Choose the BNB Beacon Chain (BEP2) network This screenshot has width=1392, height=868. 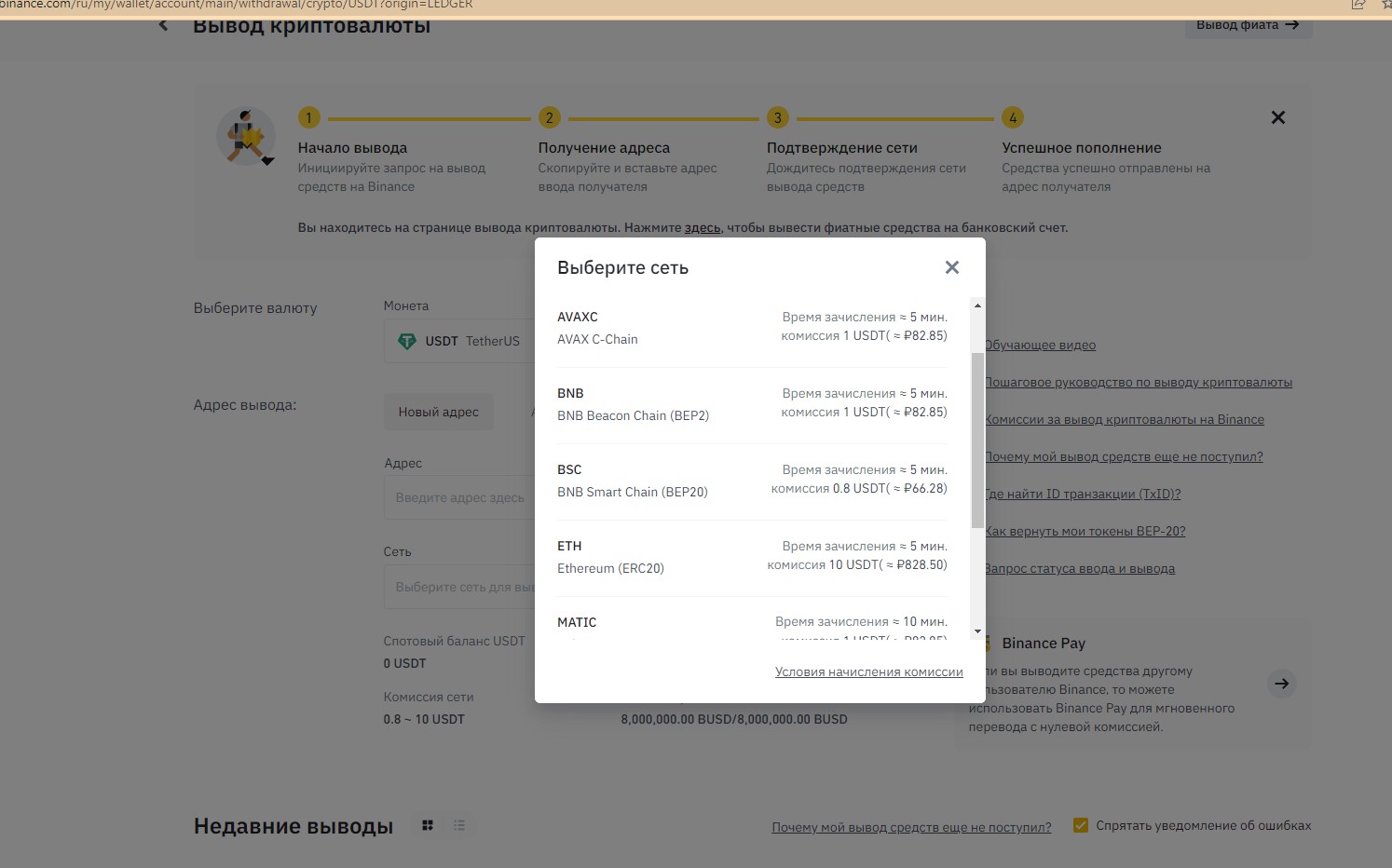[752, 404]
